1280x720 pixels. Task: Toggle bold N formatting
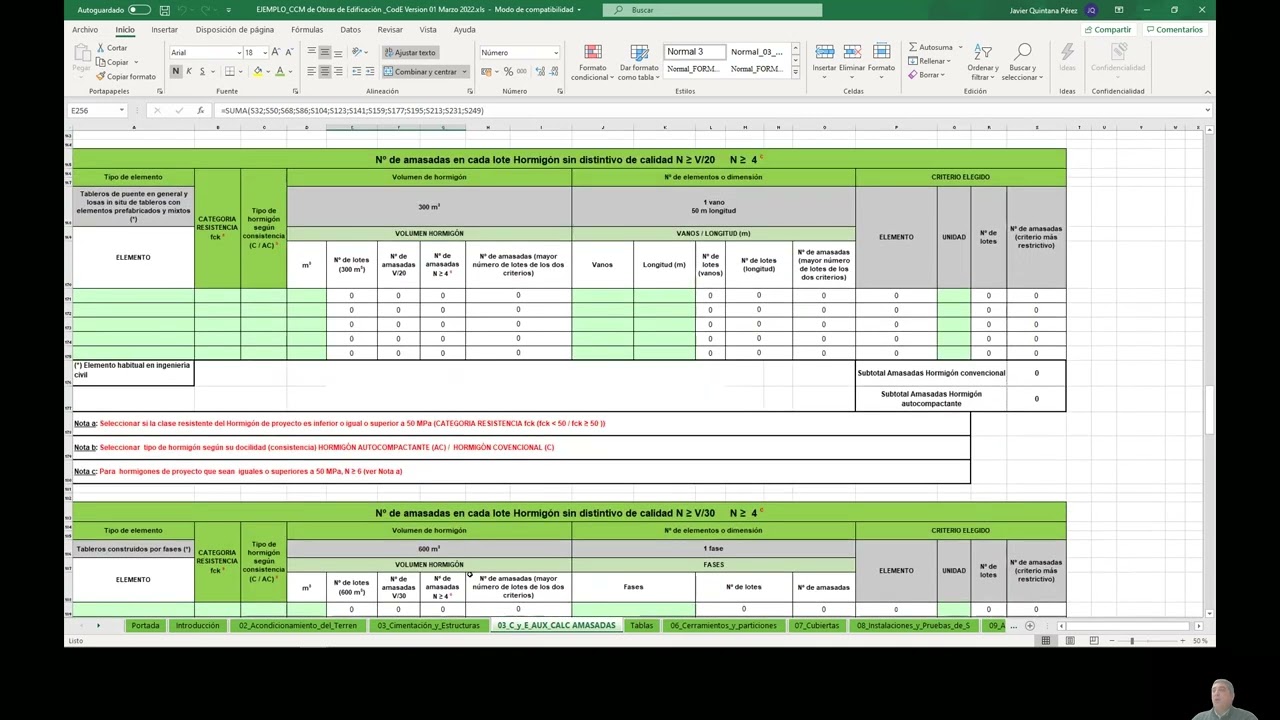point(175,71)
